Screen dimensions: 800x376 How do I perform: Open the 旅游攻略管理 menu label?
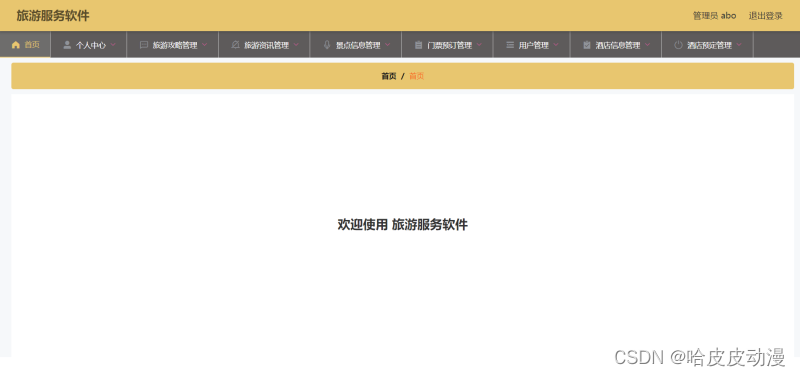175,45
